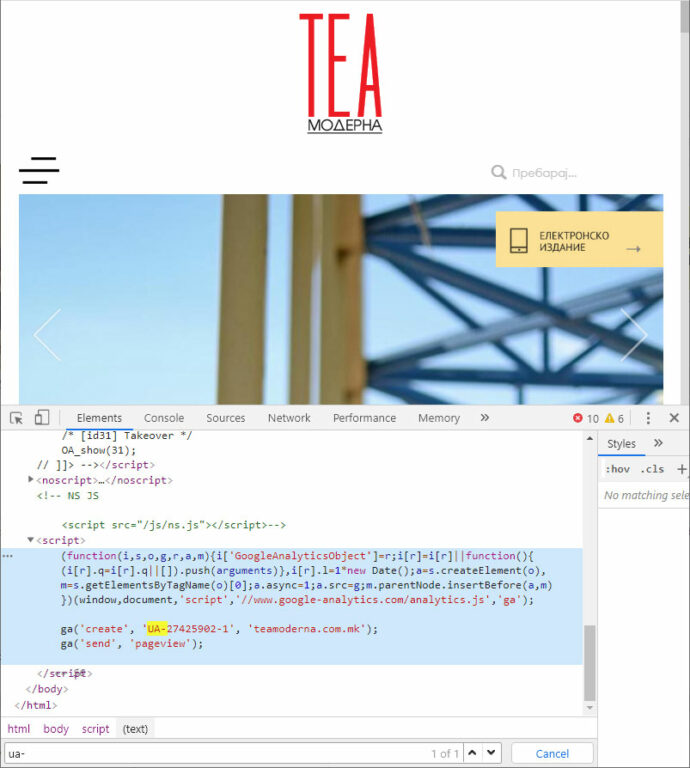Click the red error count icon
The width and height of the screenshot is (690, 768).
pos(577,418)
